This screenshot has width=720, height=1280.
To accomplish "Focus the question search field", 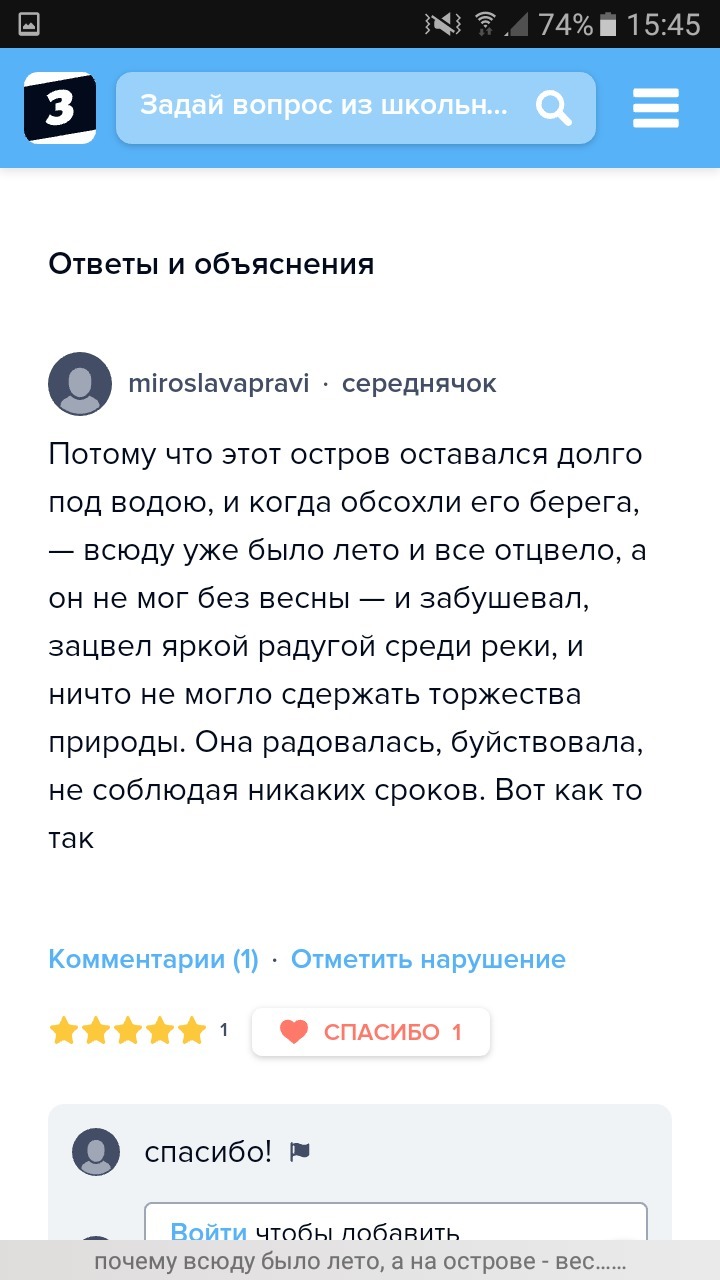I will pos(325,107).
